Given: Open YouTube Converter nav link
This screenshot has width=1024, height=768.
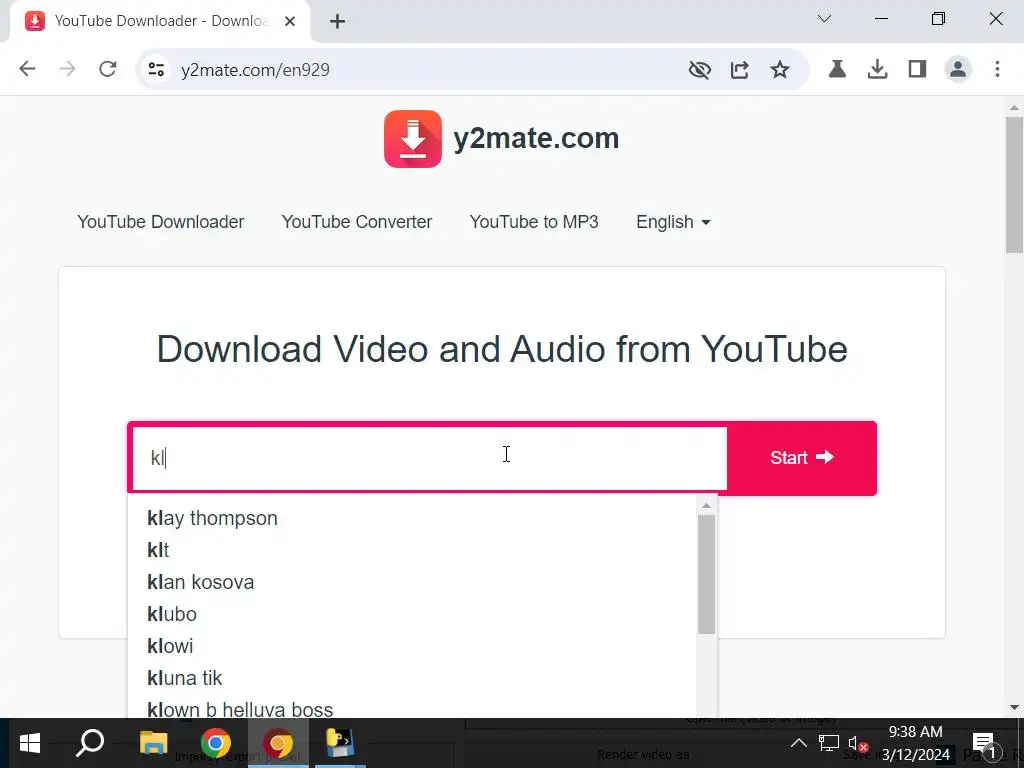Looking at the screenshot, I should (x=357, y=222).
